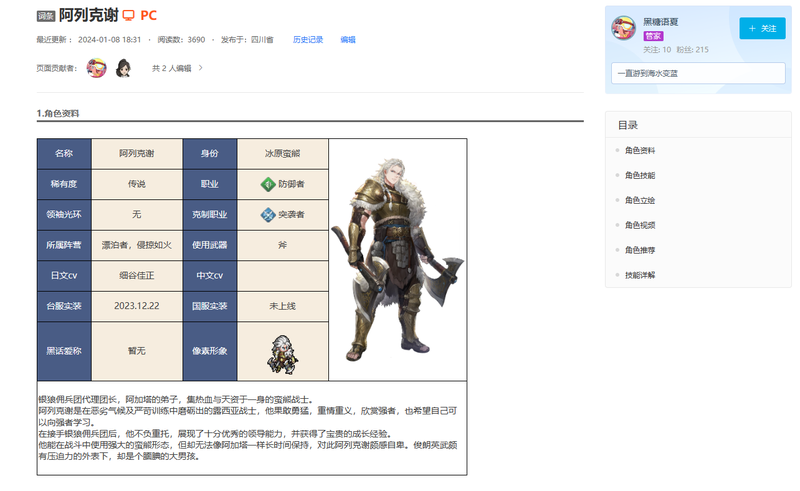
Task: Click the 编辑 edit link
Action: (x=347, y=40)
